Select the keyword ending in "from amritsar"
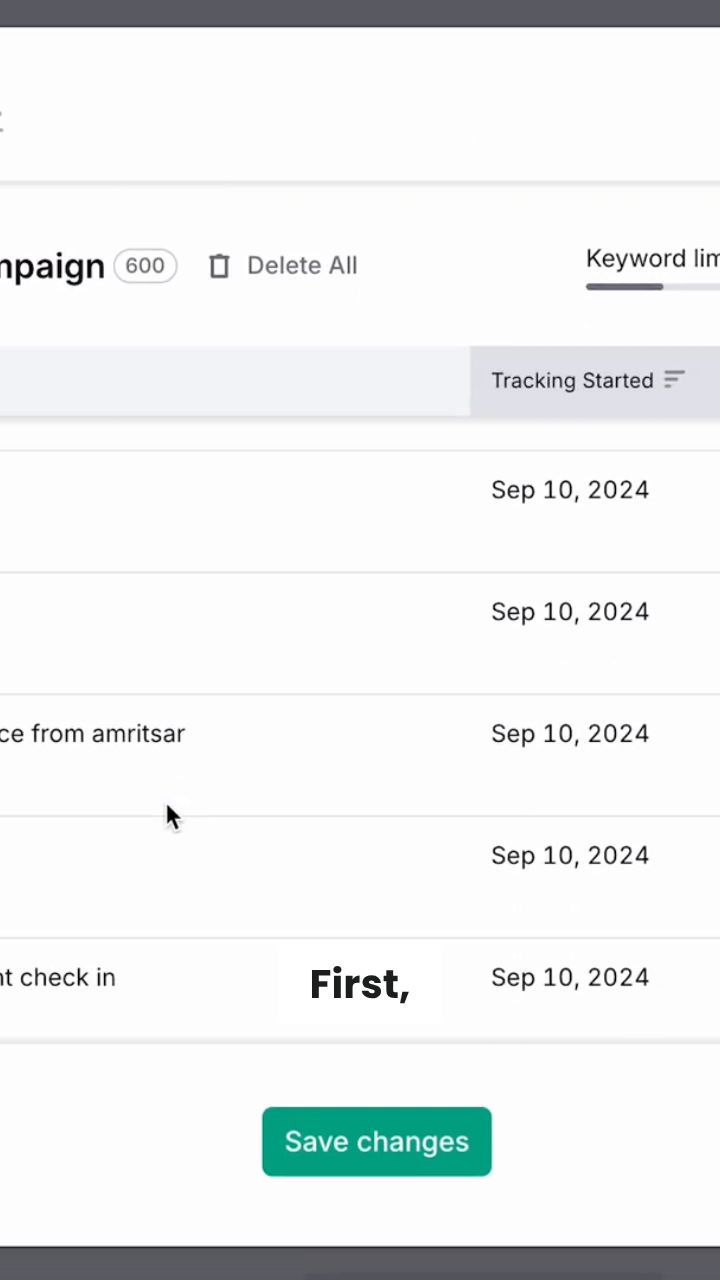Screen dimensions: 720x1280 click(92, 734)
